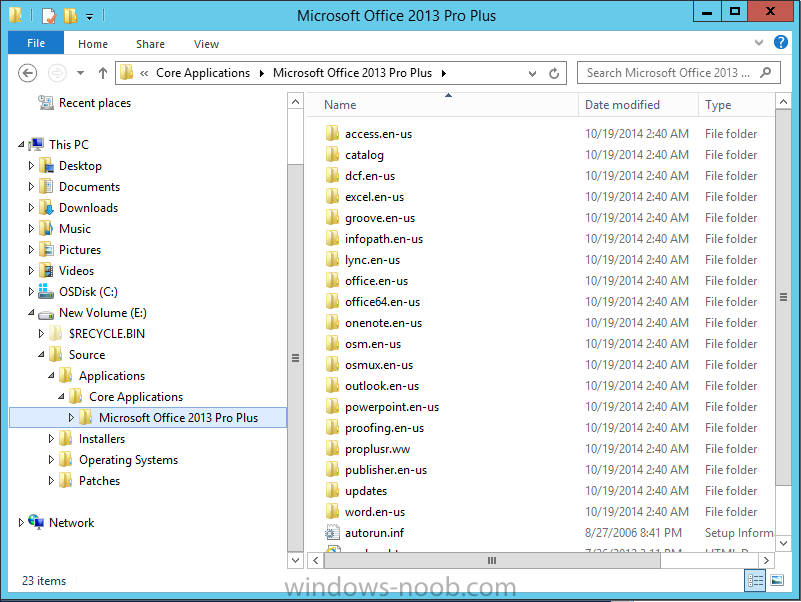
Task: Select the word.en-us folder
Action: pyautogui.click(x=374, y=512)
